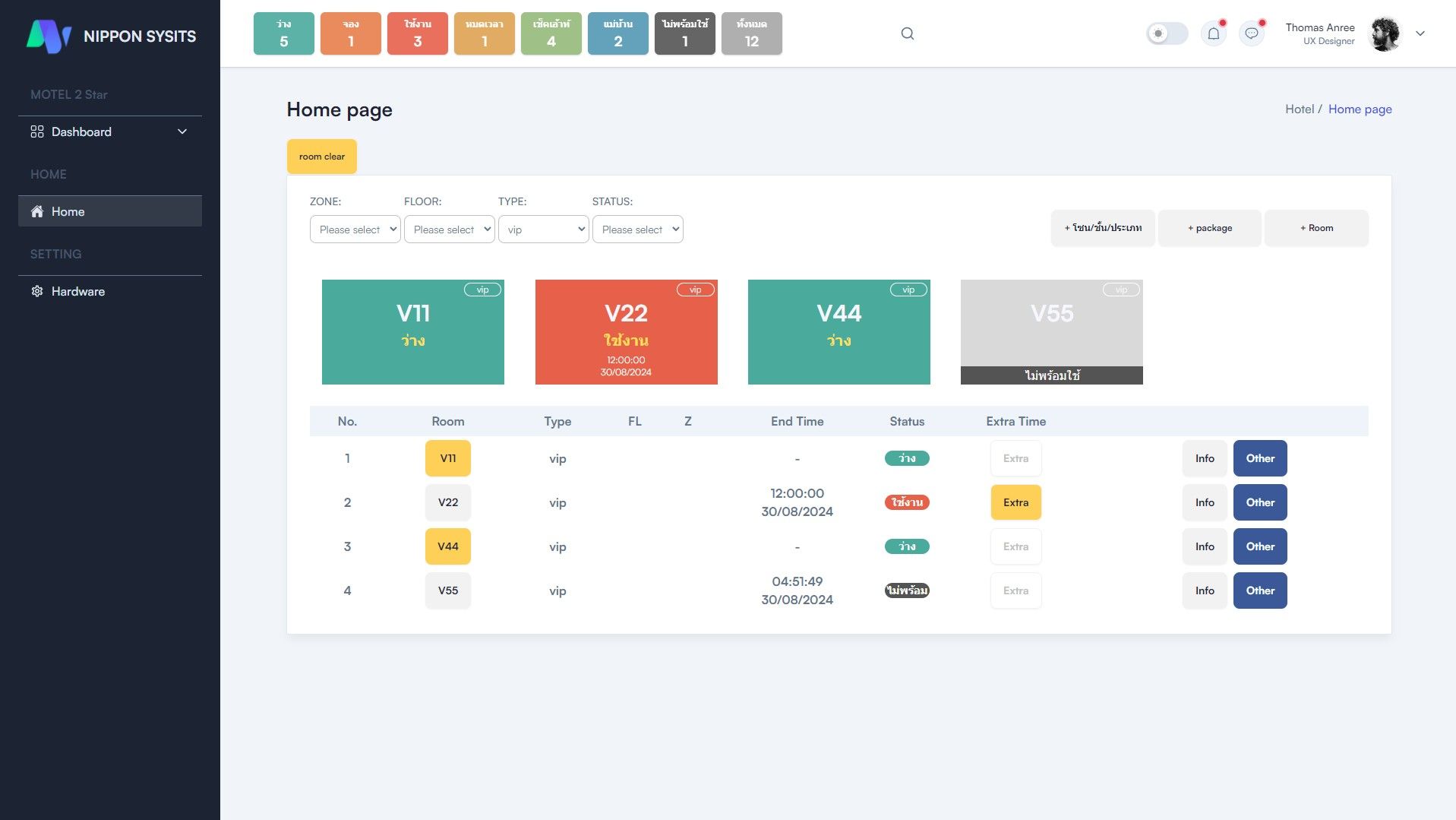This screenshot has height=820, width=1456.
Task: Click the Thomas Anree profile avatar
Action: pyautogui.click(x=1384, y=34)
